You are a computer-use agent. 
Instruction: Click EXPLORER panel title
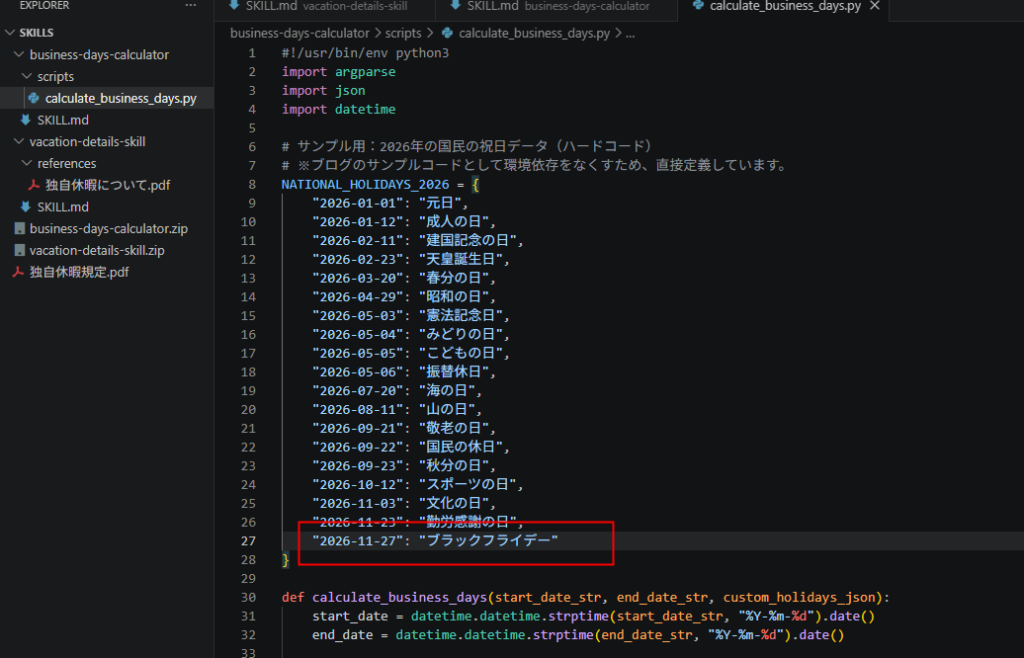point(44,5)
